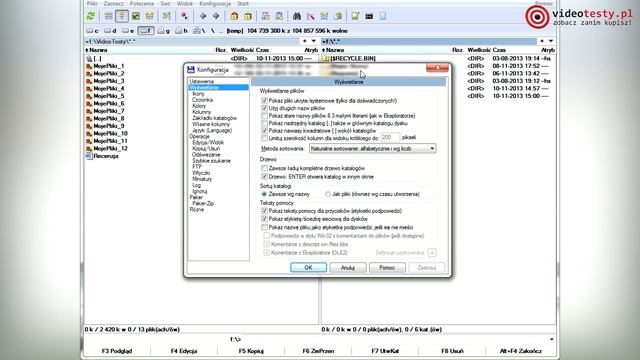Viewport: 640px width, 360px height.
Task: Click the FTP new connection toolbar icon
Action: [279, 16]
